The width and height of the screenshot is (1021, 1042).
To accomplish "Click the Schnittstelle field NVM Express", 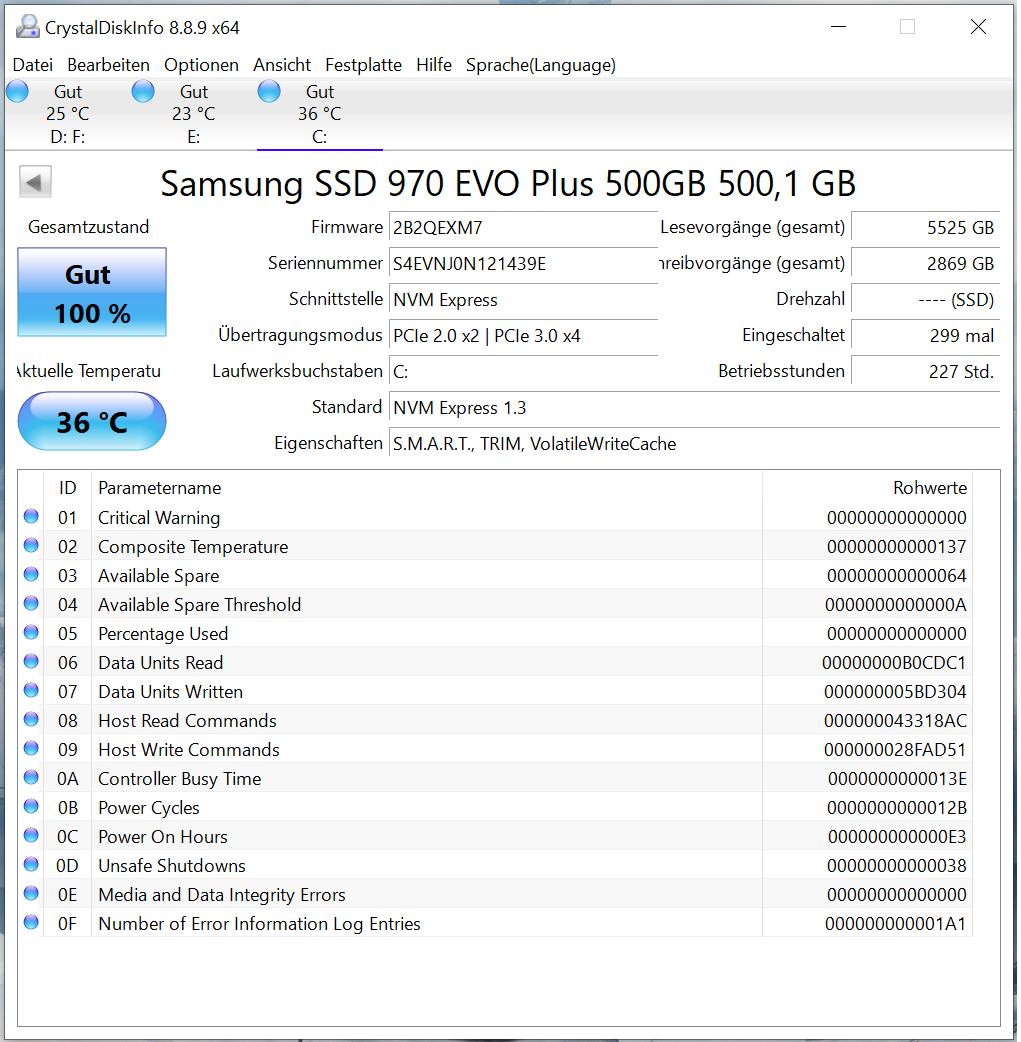I will 523,300.
